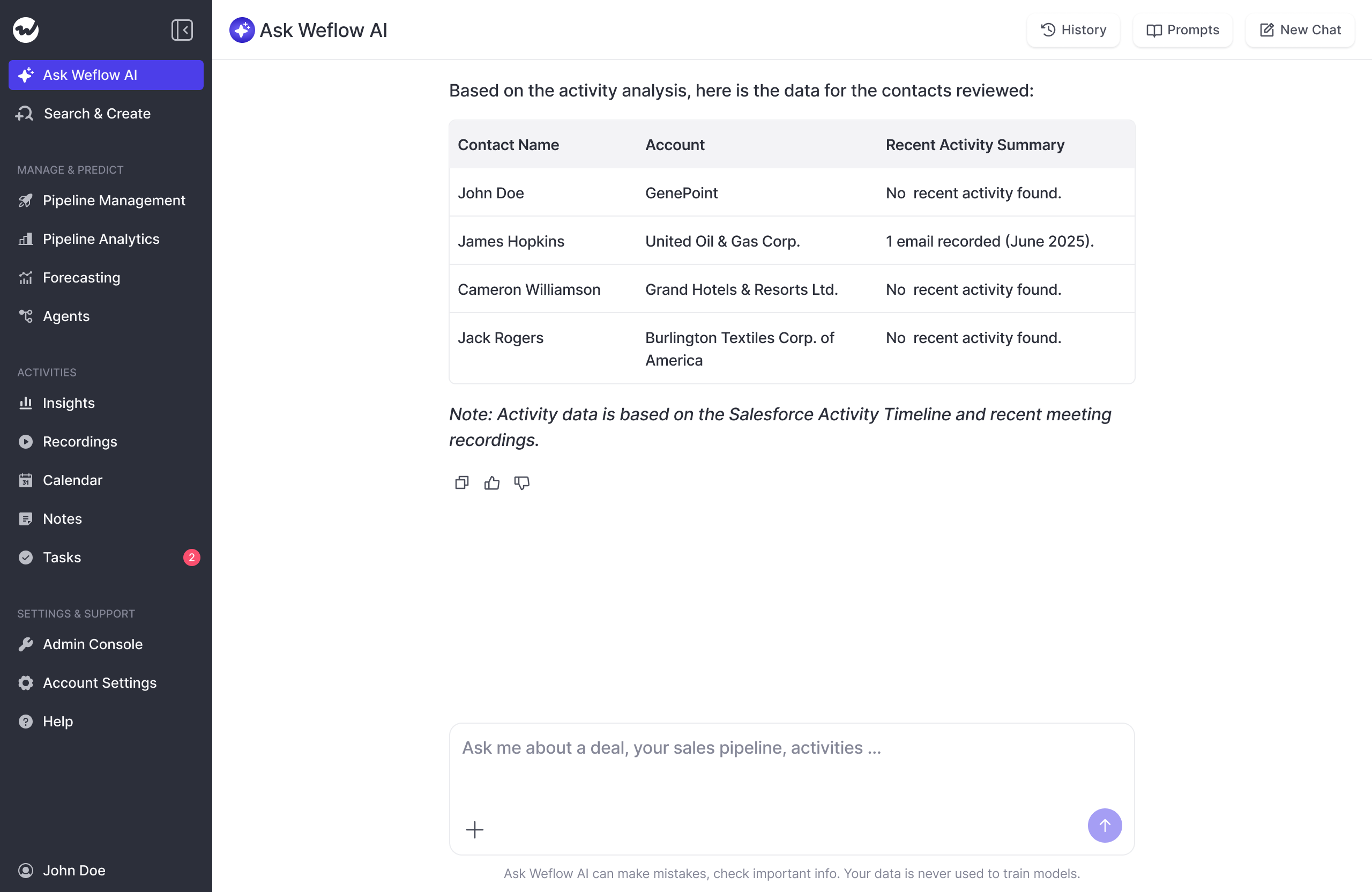
Task: Click the Tasks badge showing 2
Action: point(191,557)
